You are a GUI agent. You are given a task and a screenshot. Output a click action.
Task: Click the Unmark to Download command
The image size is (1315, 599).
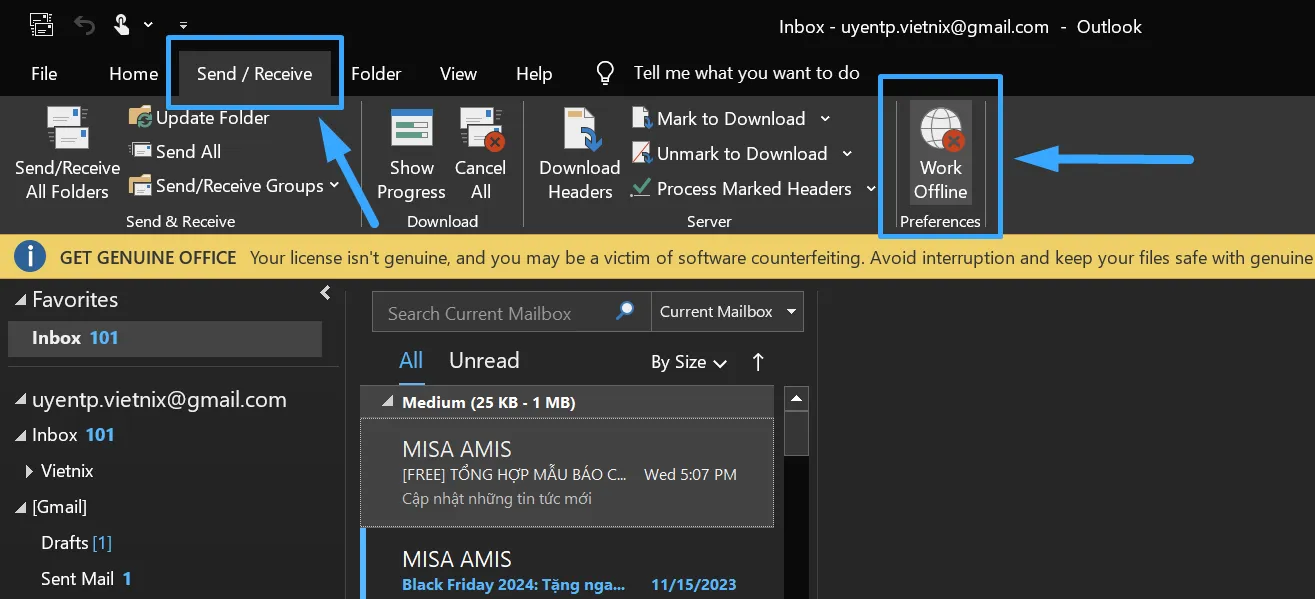[730, 154]
